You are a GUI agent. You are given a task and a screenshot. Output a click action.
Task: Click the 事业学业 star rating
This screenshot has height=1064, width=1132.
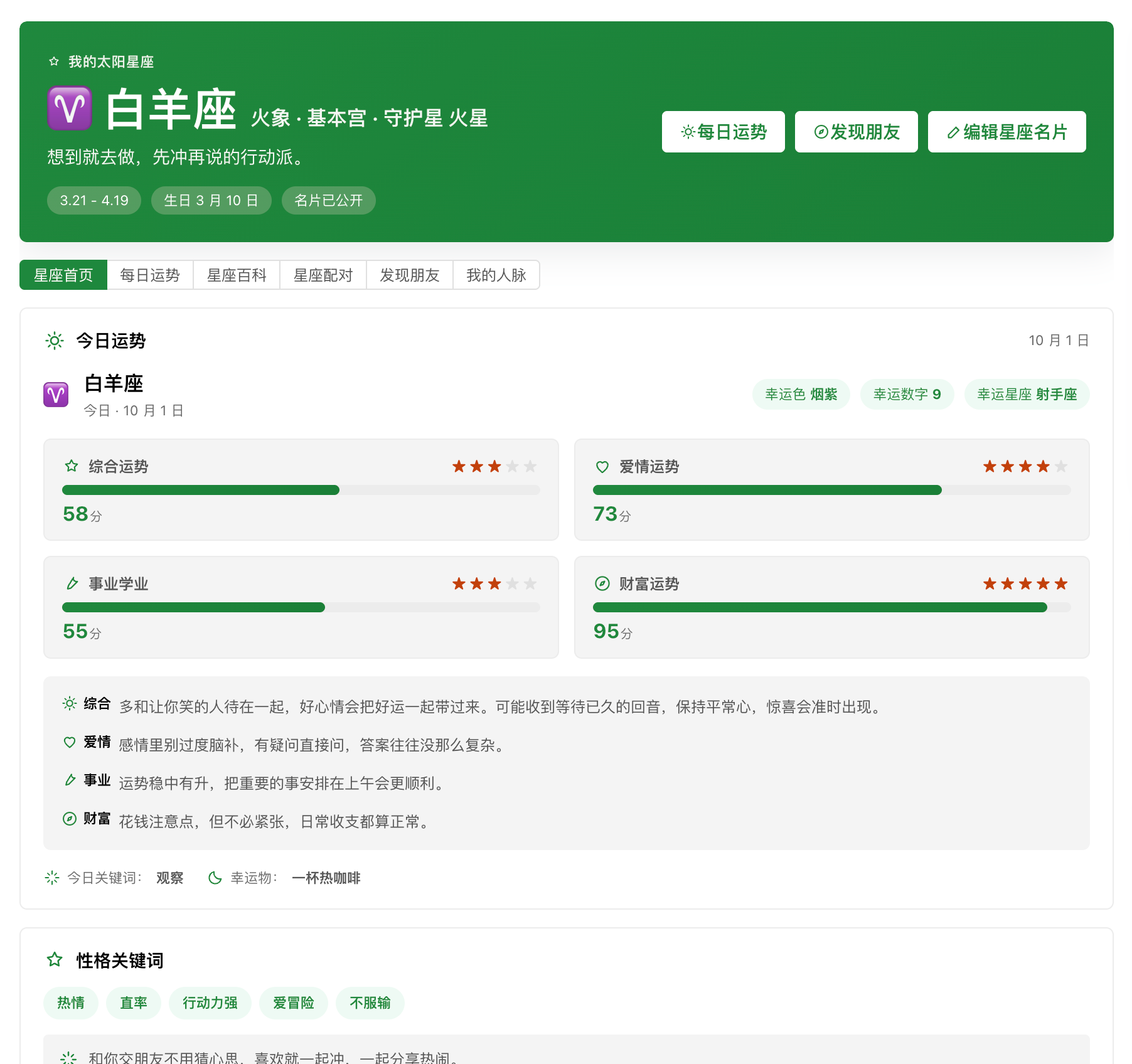click(494, 583)
